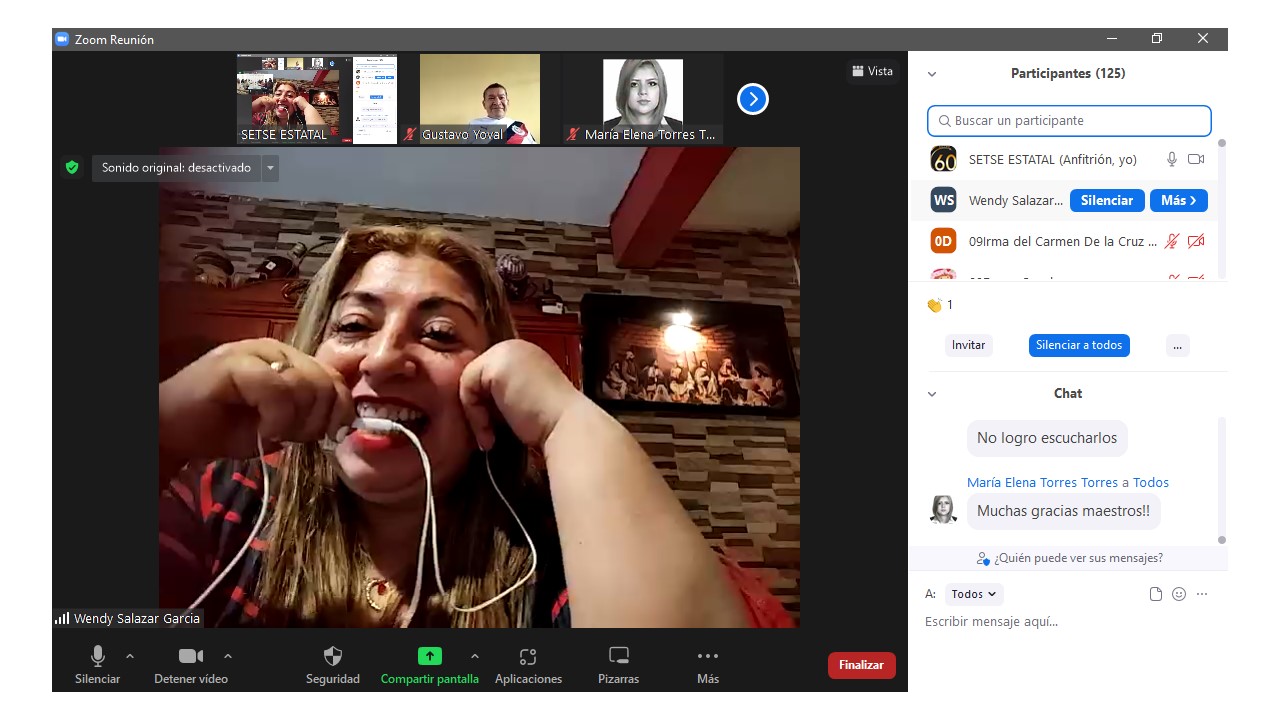1280x720 pixels.
Task: Click the participants list scrollbar
Action: pos(1222,210)
